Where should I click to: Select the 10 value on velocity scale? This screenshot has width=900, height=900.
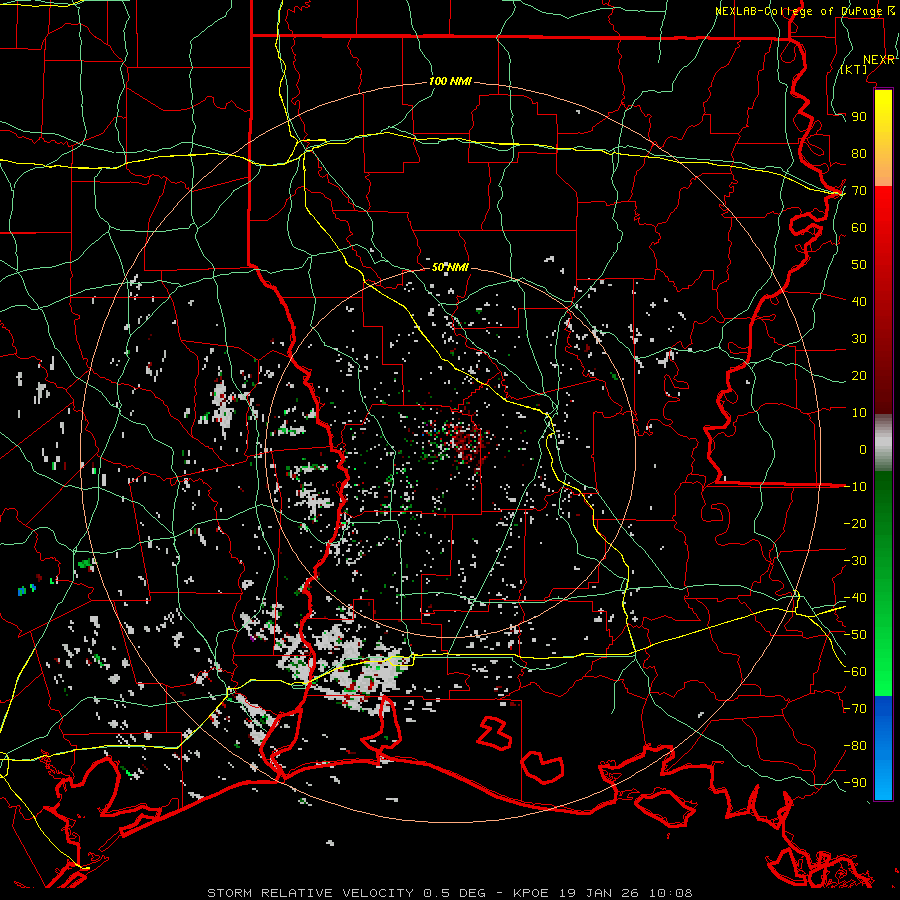click(x=859, y=413)
